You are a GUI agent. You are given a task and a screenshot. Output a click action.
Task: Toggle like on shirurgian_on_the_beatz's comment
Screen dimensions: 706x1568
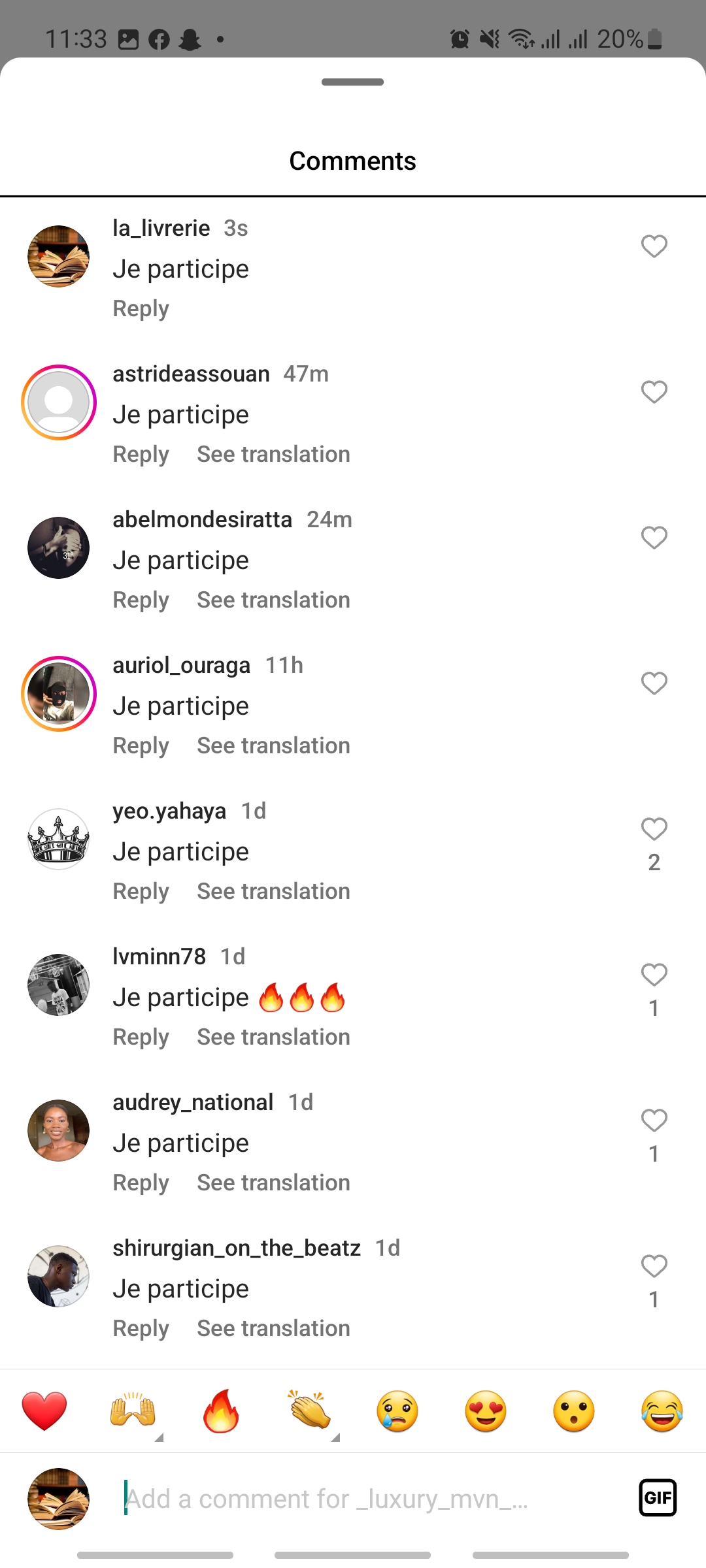[x=654, y=1266]
